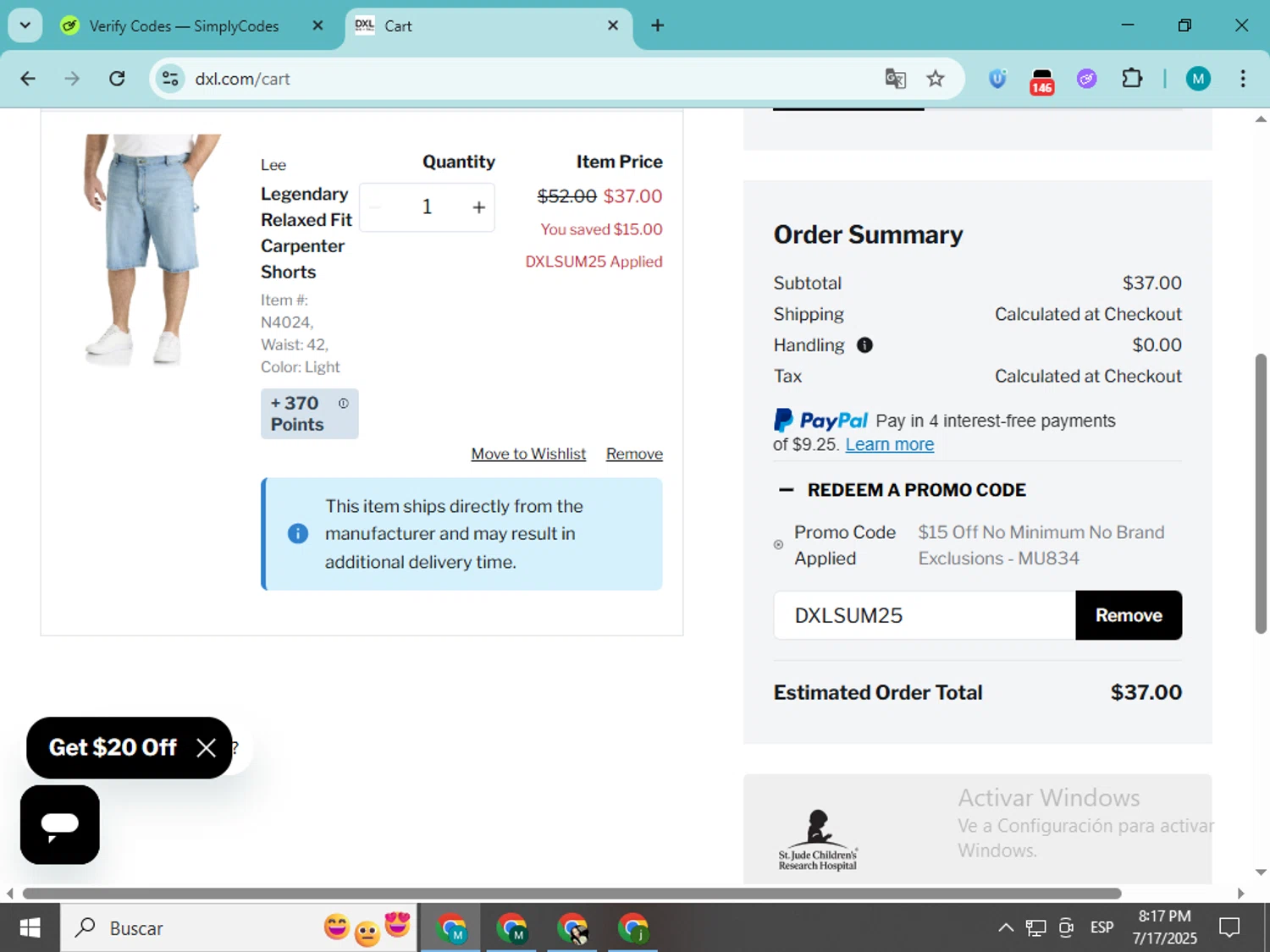Viewport: 1270px width, 952px height.
Task: Click the Handling info icon
Action: (x=864, y=345)
